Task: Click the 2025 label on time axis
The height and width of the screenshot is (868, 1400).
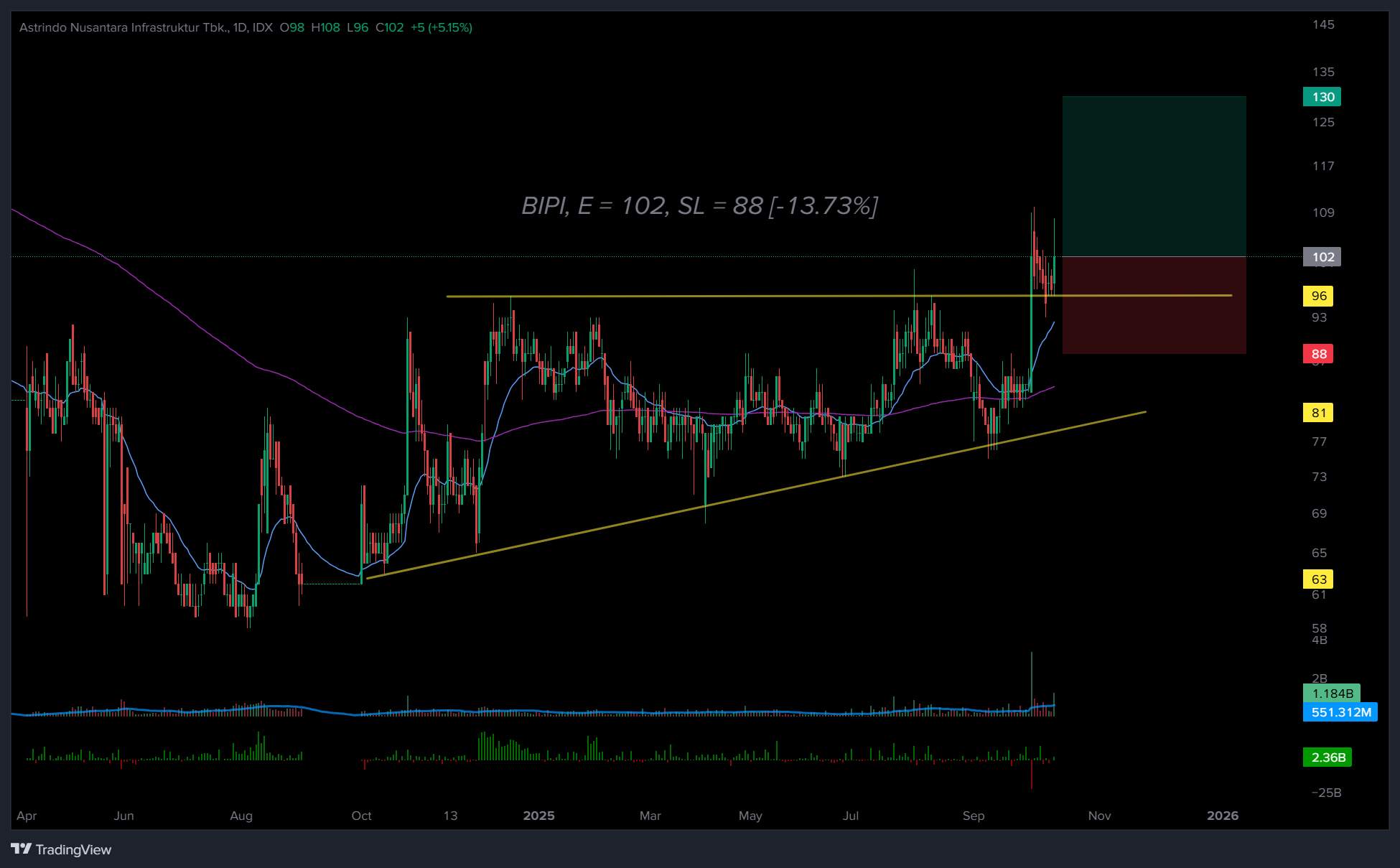Action: (538, 816)
